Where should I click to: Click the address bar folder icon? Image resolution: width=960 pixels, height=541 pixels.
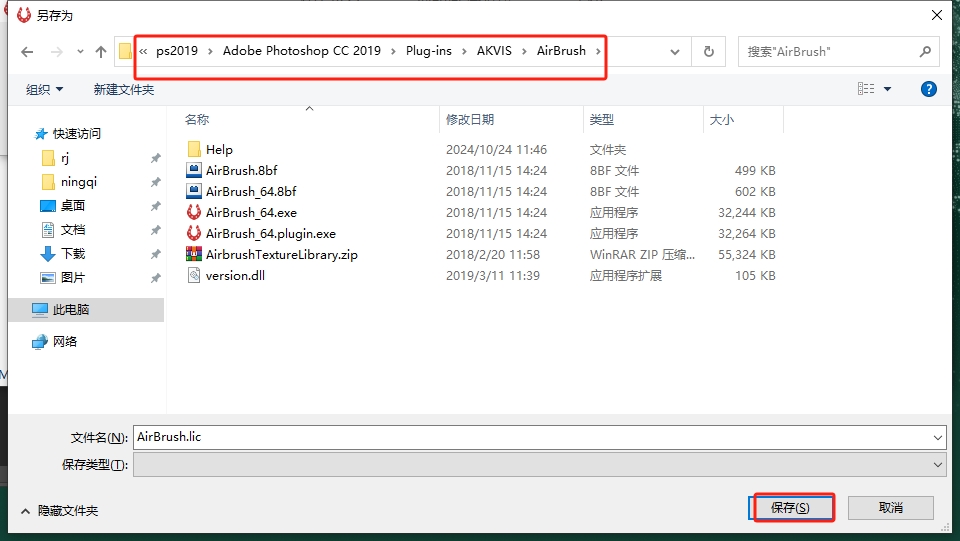pos(125,51)
